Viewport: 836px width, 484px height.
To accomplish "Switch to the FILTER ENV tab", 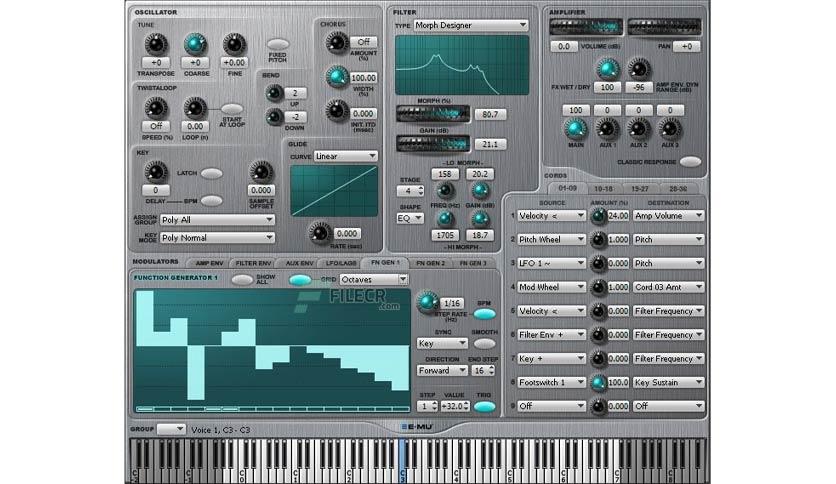I will pyautogui.click(x=253, y=263).
